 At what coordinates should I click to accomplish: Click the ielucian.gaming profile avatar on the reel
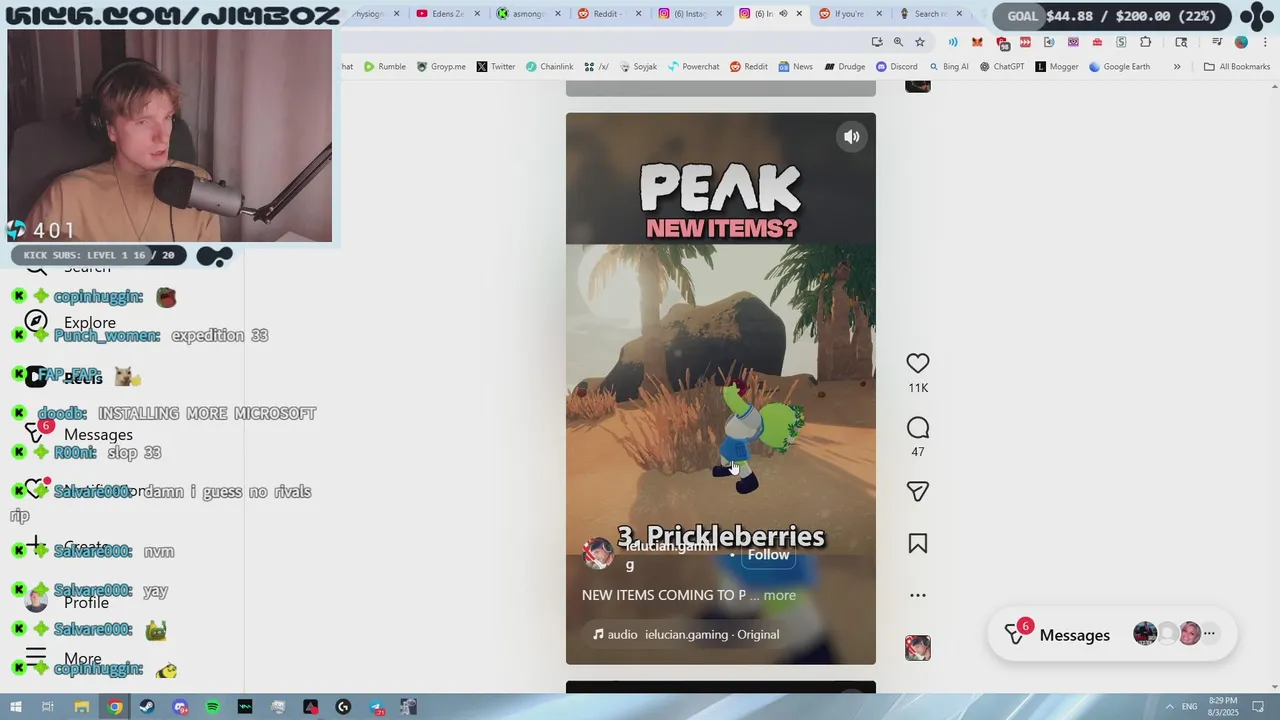tap(598, 554)
